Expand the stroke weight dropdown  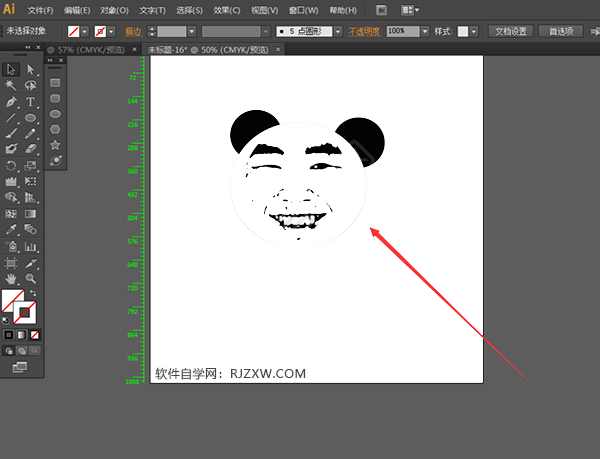pos(192,31)
